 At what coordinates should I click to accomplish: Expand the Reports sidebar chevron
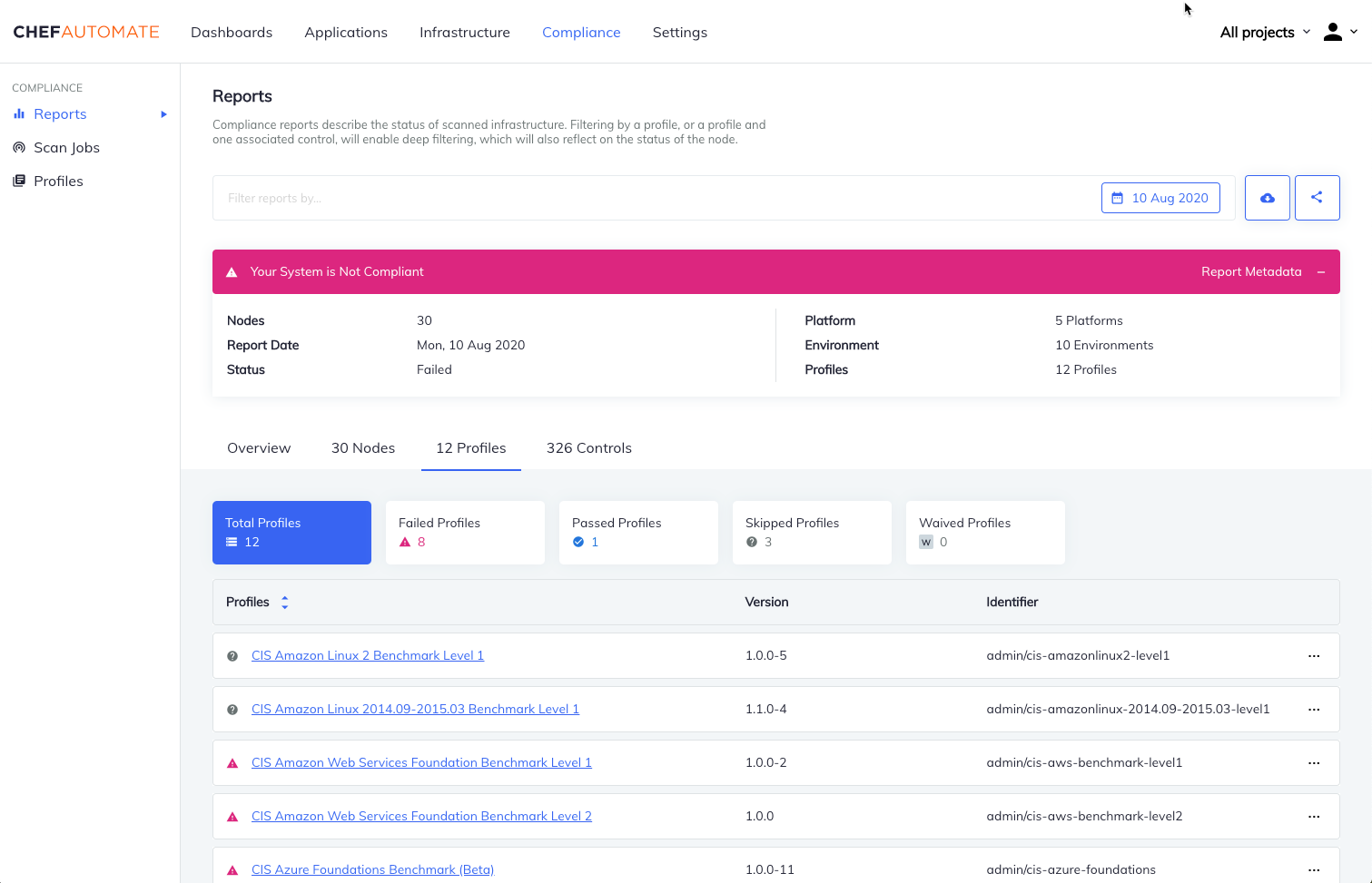(x=164, y=113)
